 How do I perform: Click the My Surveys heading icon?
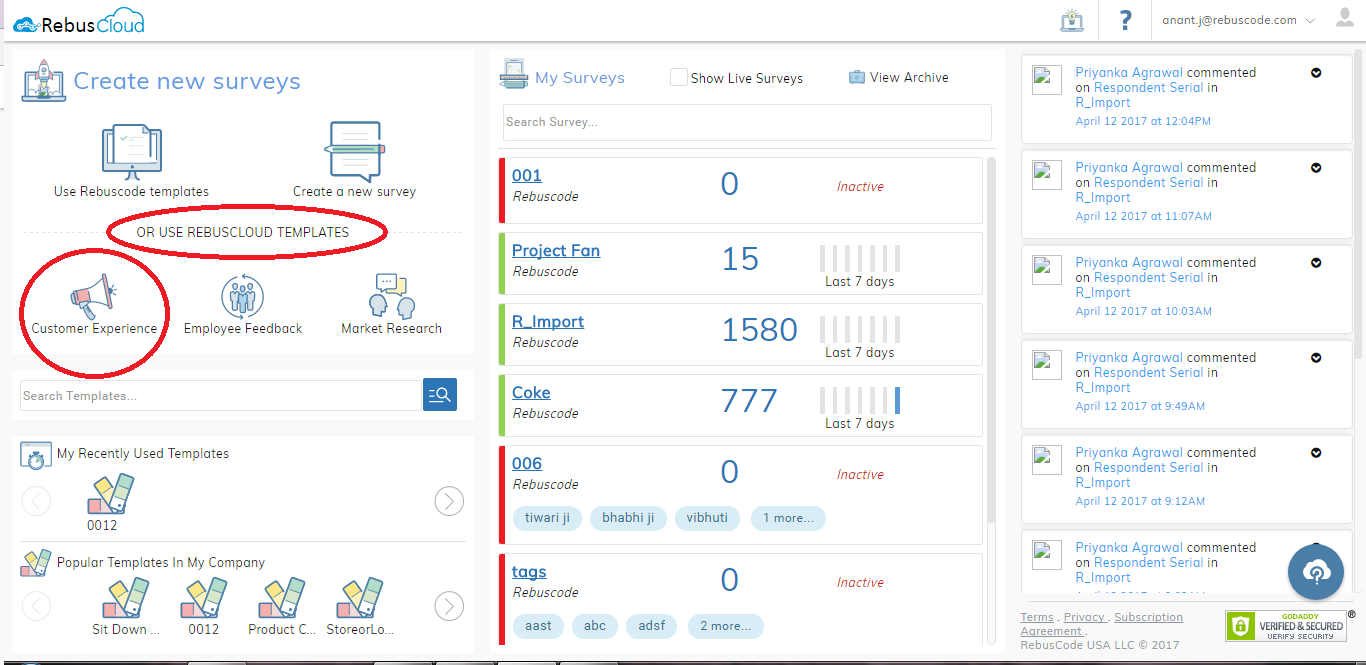click(x=514, y=76)
